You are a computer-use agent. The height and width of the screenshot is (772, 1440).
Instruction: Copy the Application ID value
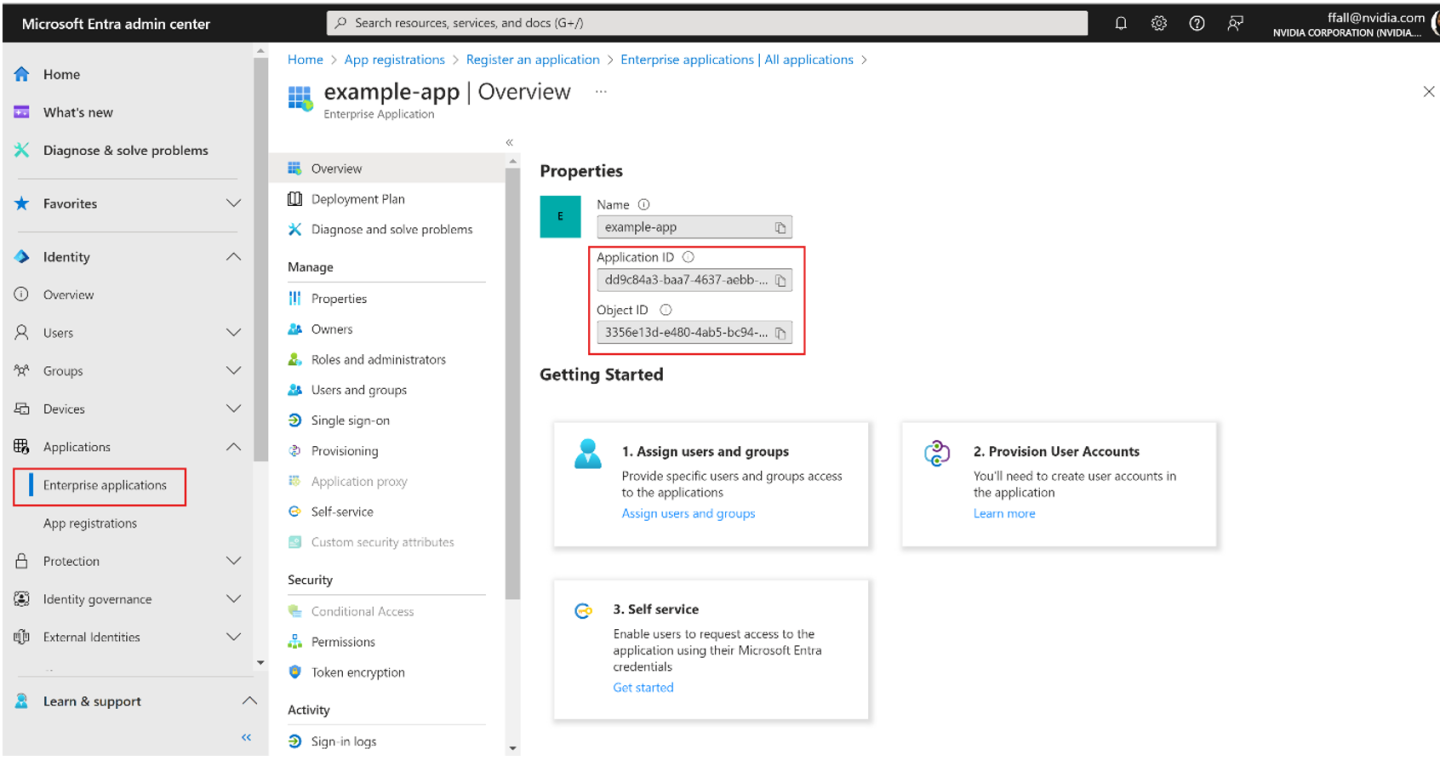point(781,280)
